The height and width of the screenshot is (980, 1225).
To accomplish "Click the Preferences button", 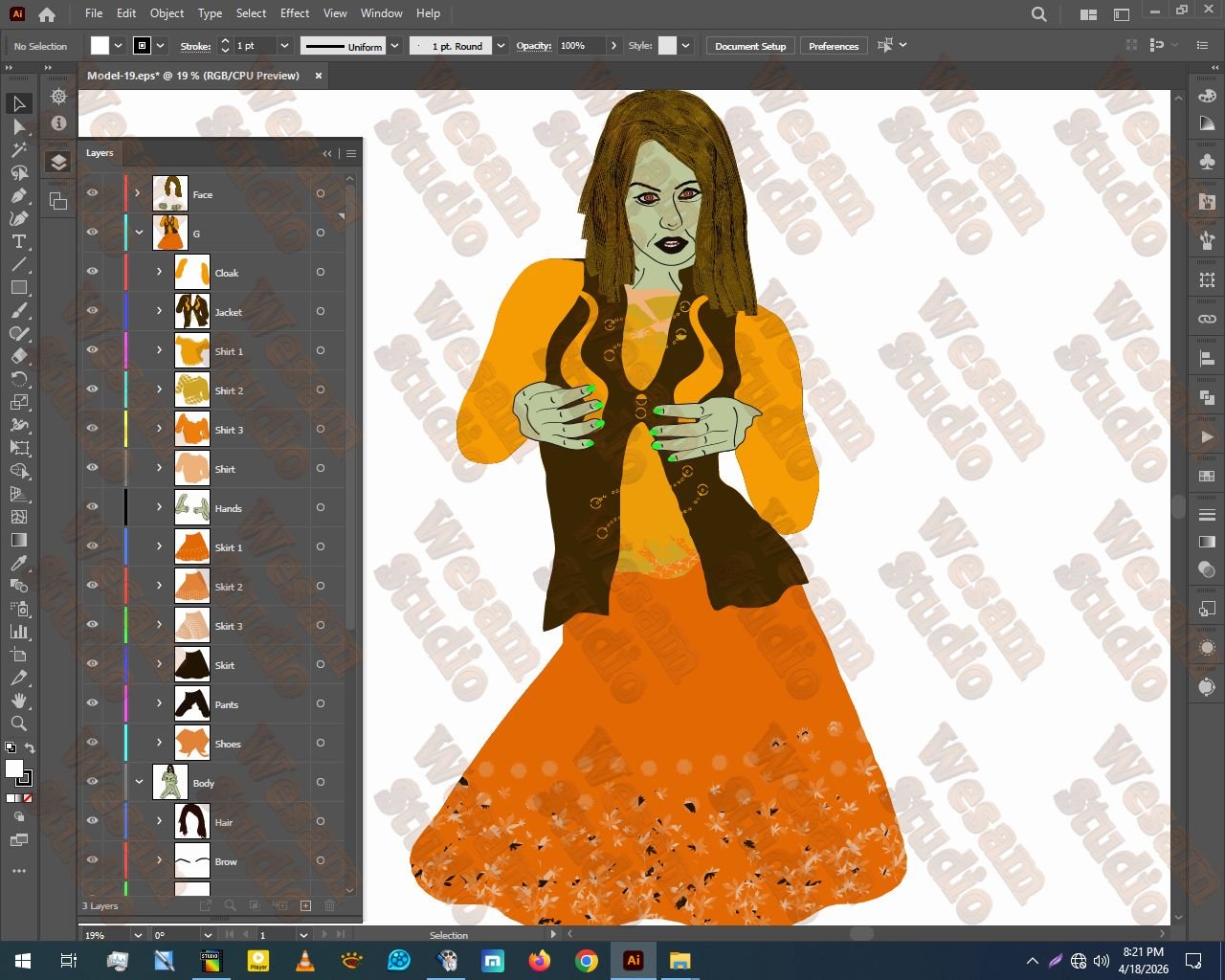I will [834, 46].
